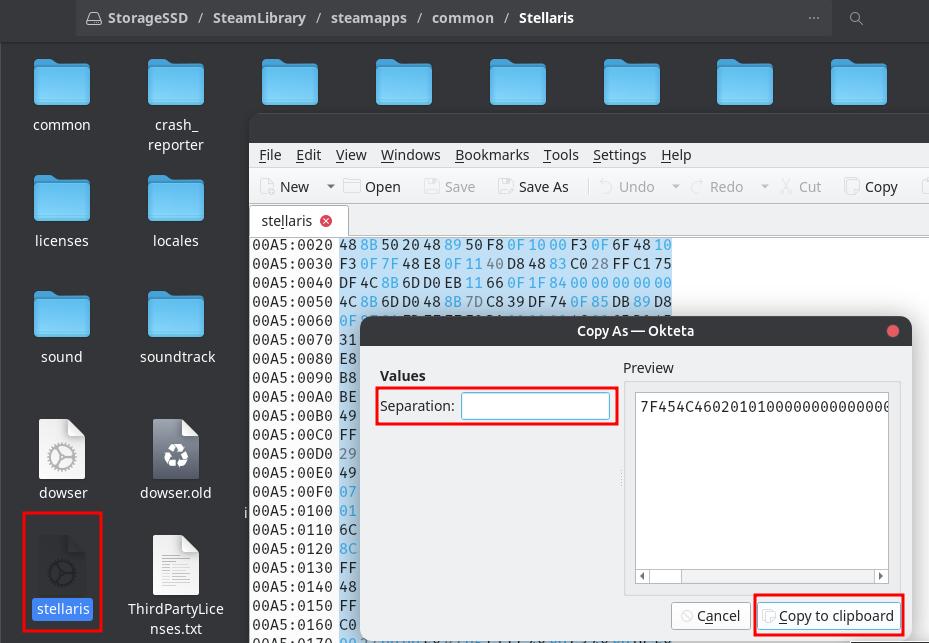Screen dimensions: 929x643
Task: Click the Copy toolbar button
Action: 871,187
